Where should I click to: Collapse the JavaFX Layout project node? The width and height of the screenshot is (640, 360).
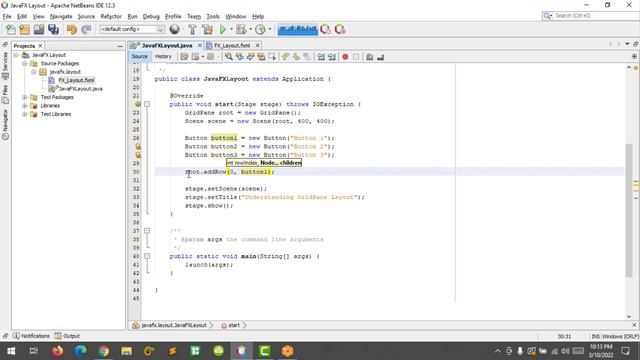coord(16,55)
